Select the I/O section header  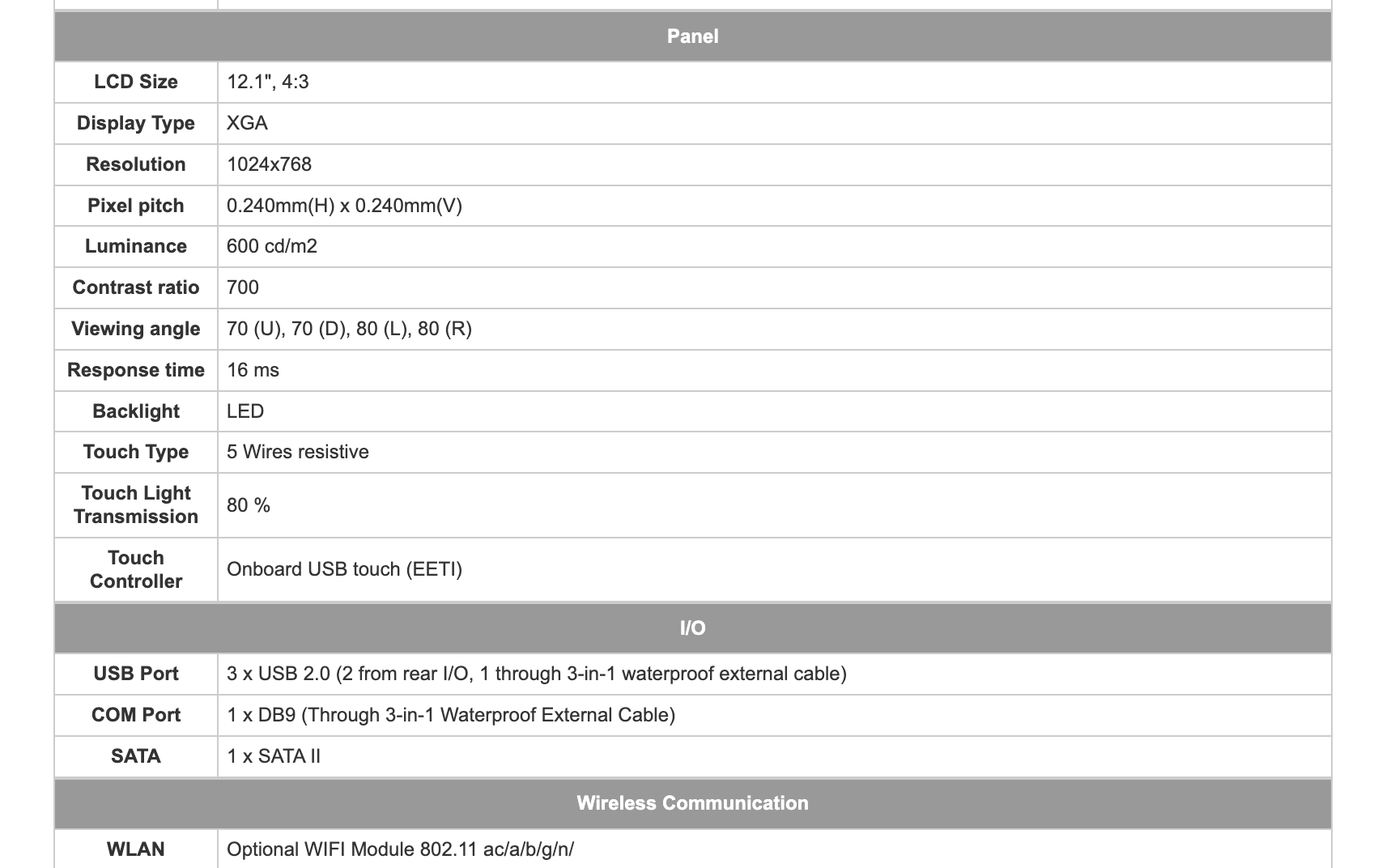tap(692, 628)
